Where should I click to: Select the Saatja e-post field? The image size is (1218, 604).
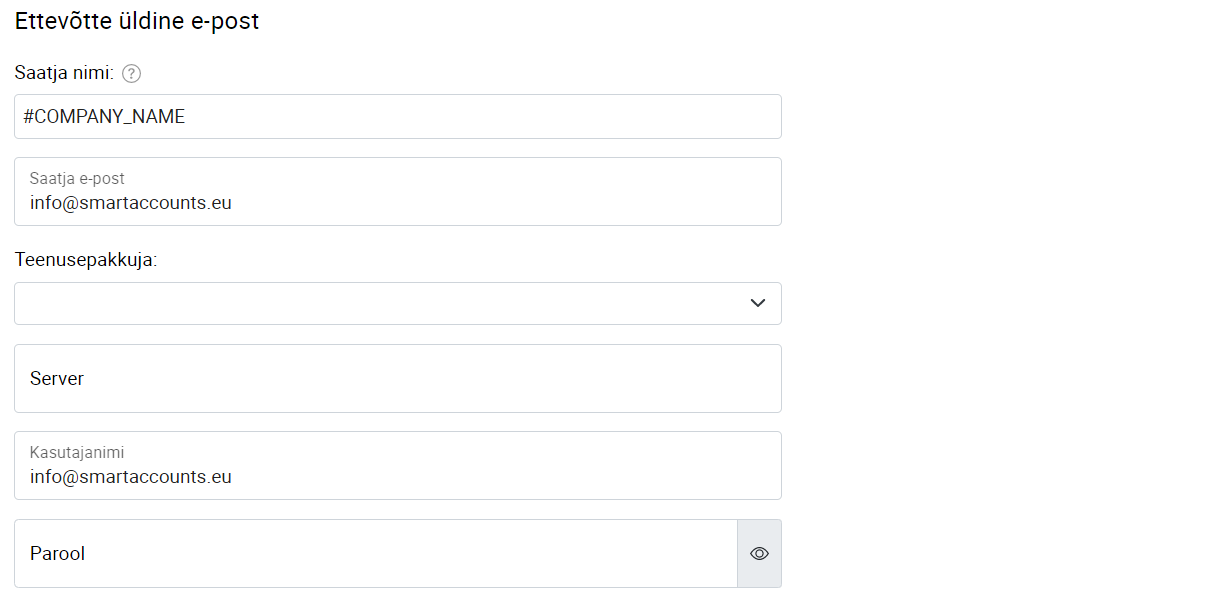tap(398, 191)
